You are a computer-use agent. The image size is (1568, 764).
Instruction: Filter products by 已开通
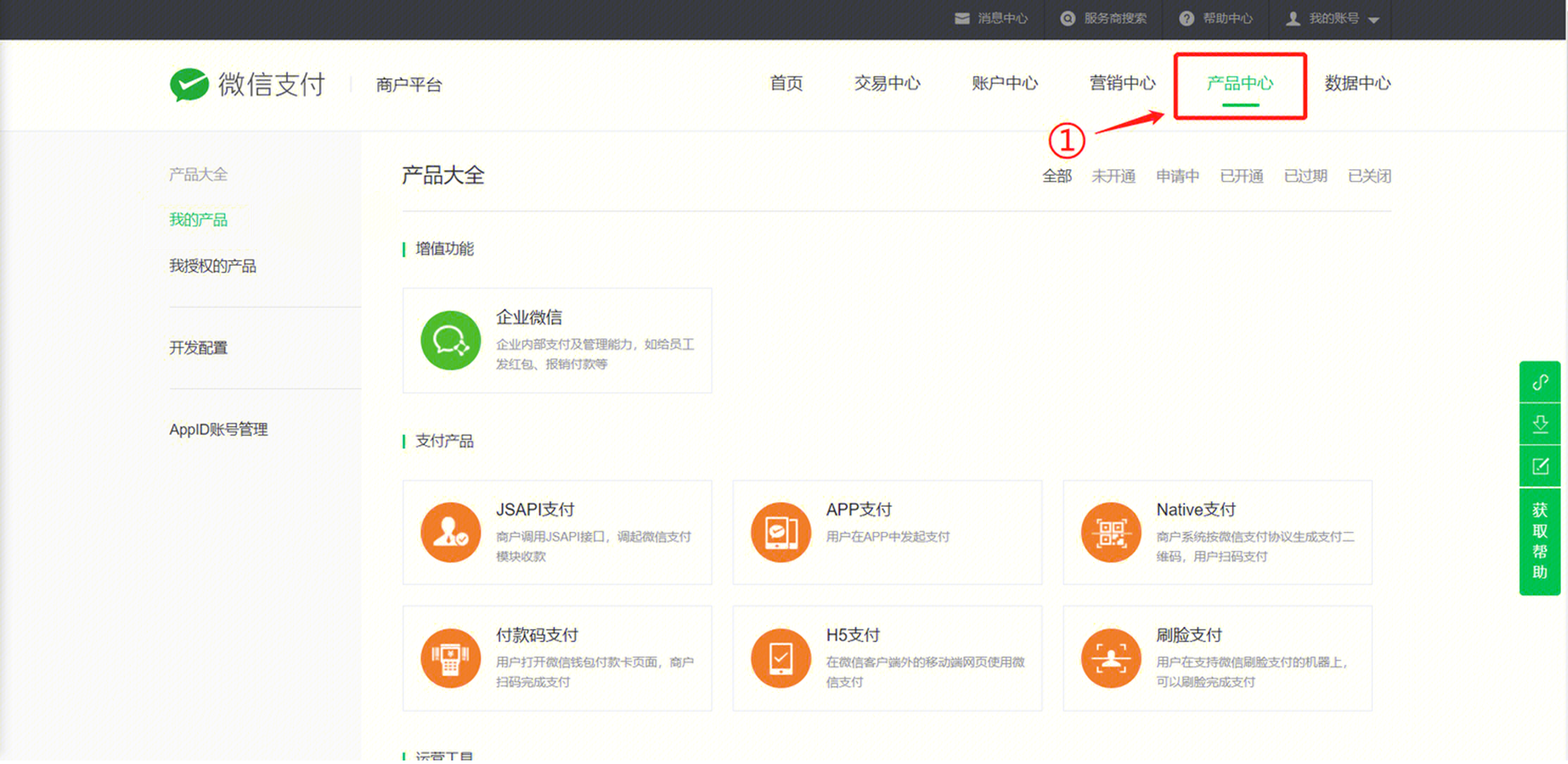tap(1242, 176)
